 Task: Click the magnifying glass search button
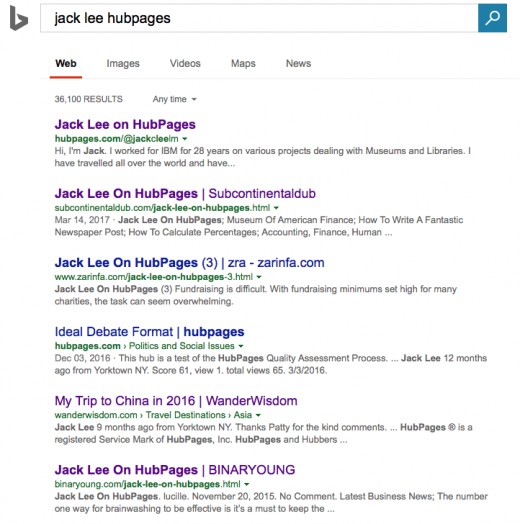pos(492,18)
